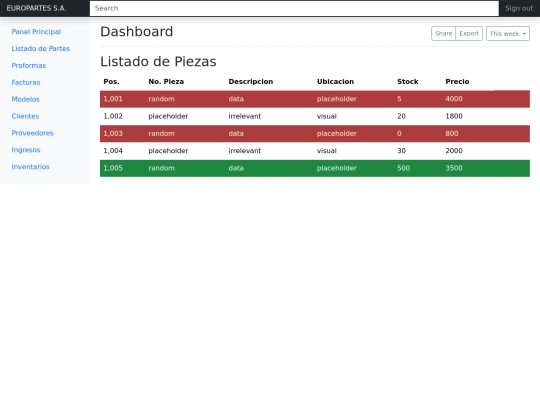The image size is (540, 405).
Task: Open Modelos in the sidebar
Action: (25, 99)
